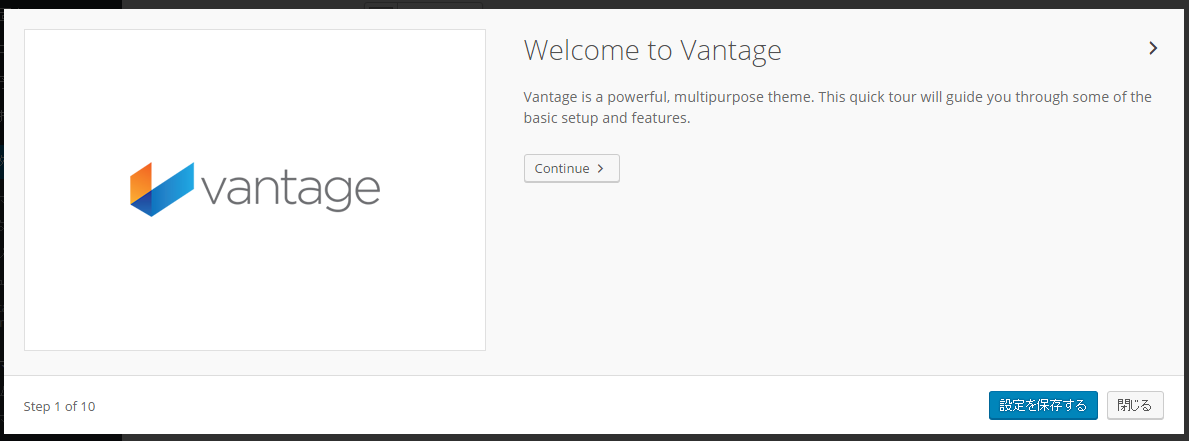The height and width of the screenshot is (441, 1189).
Task: Click the white logo preview panel
Action: coord(255,189)
